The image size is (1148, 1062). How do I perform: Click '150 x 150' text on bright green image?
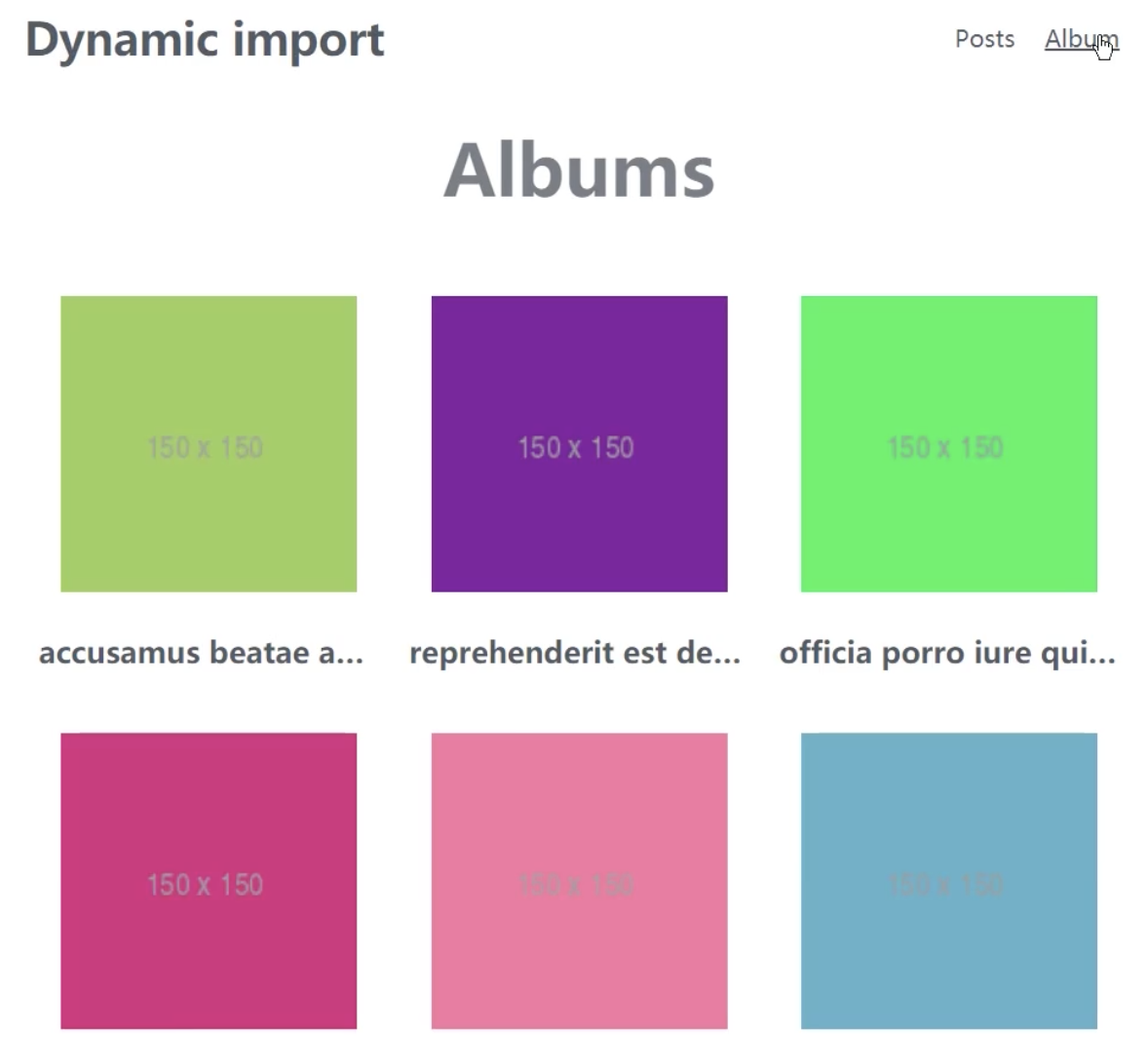tap(945, 448)
